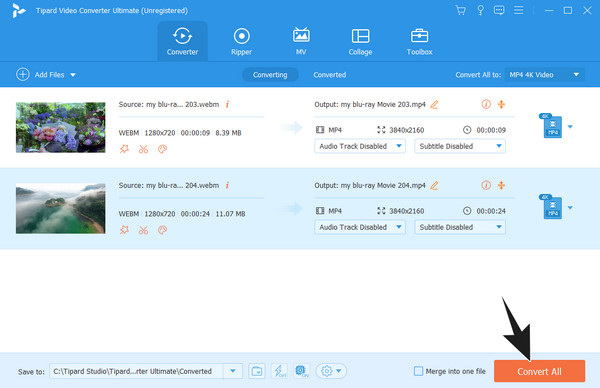
Task: Click the Save to path field
Action: (x=137, y=371)
